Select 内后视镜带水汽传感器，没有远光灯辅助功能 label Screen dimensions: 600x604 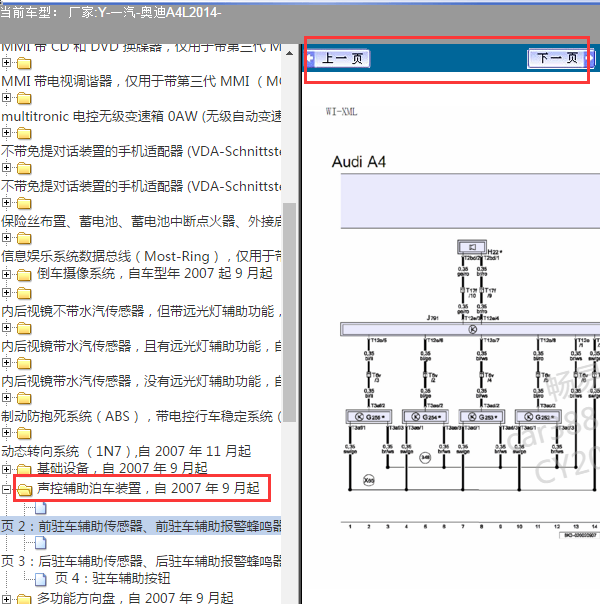pyautogui.click(x=141, y=381)
